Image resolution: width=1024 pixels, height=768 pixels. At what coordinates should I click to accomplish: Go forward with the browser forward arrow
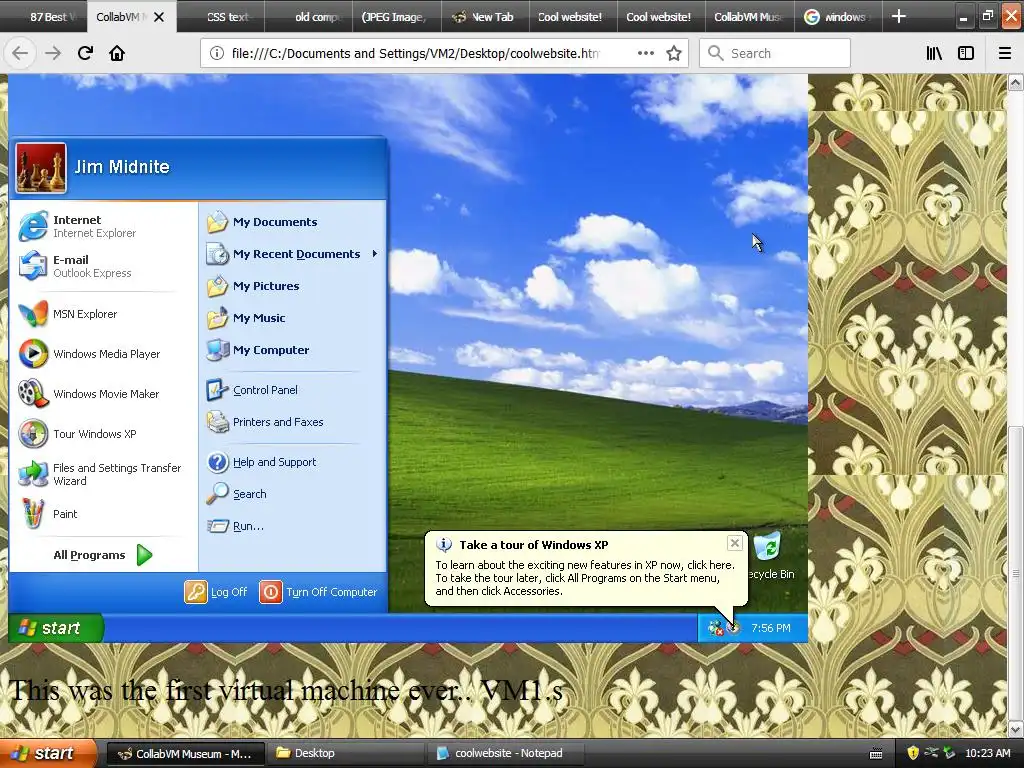click(53, 54)
